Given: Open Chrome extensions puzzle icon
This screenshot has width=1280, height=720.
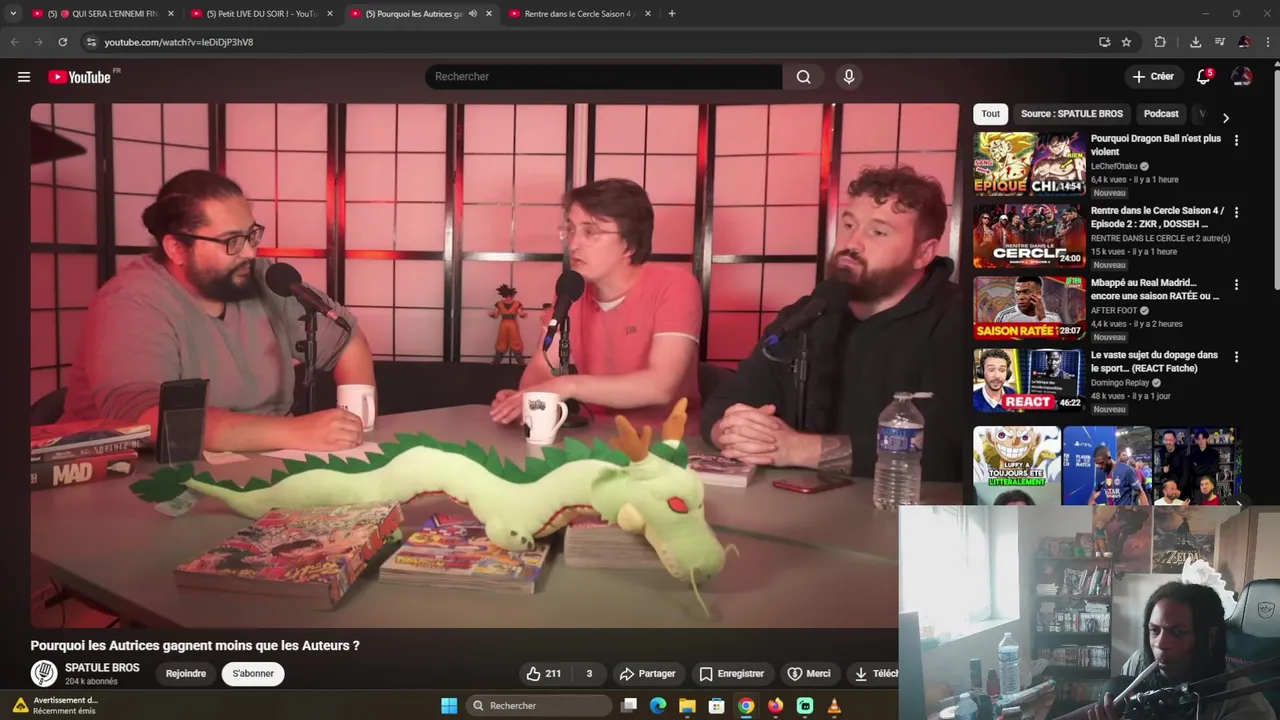Looking at the screenshot, I should click(1160, 42).
